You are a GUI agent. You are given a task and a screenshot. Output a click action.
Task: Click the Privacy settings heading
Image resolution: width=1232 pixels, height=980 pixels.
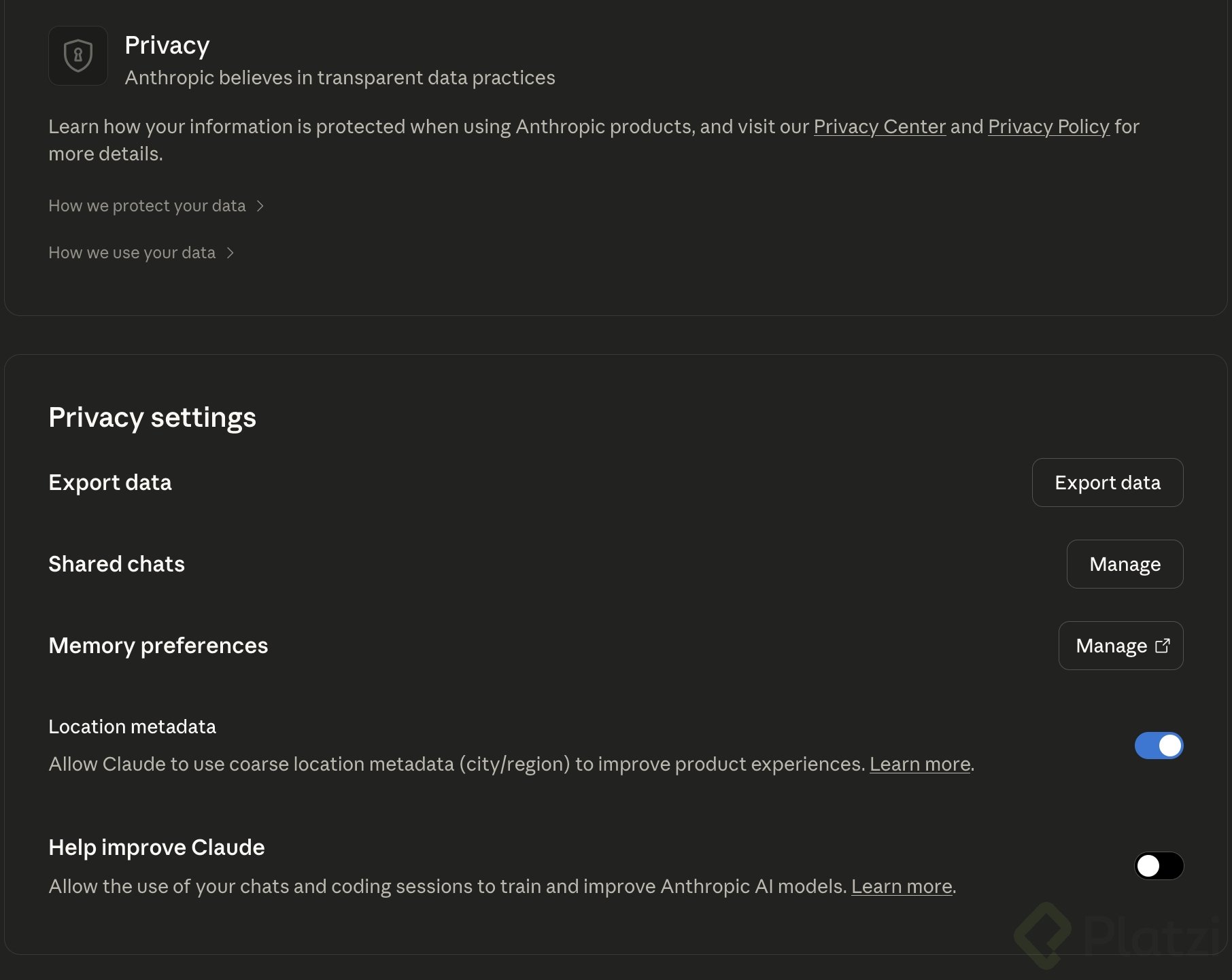point(152,417)
